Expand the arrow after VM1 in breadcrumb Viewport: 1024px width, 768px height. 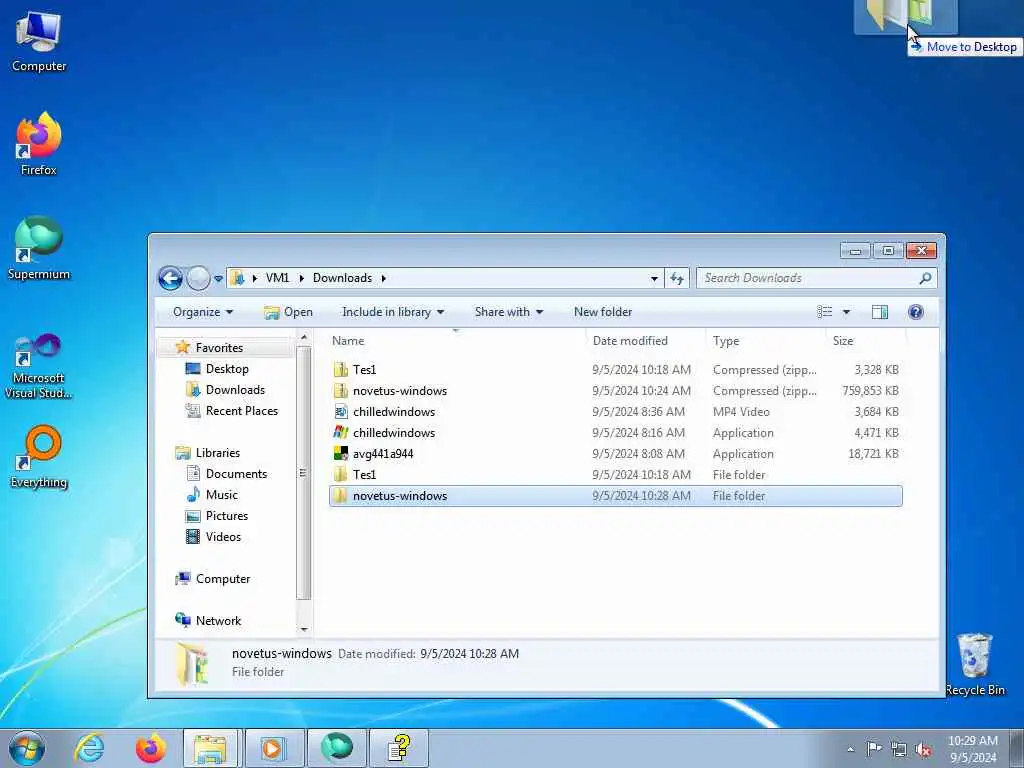coord(301,278)
